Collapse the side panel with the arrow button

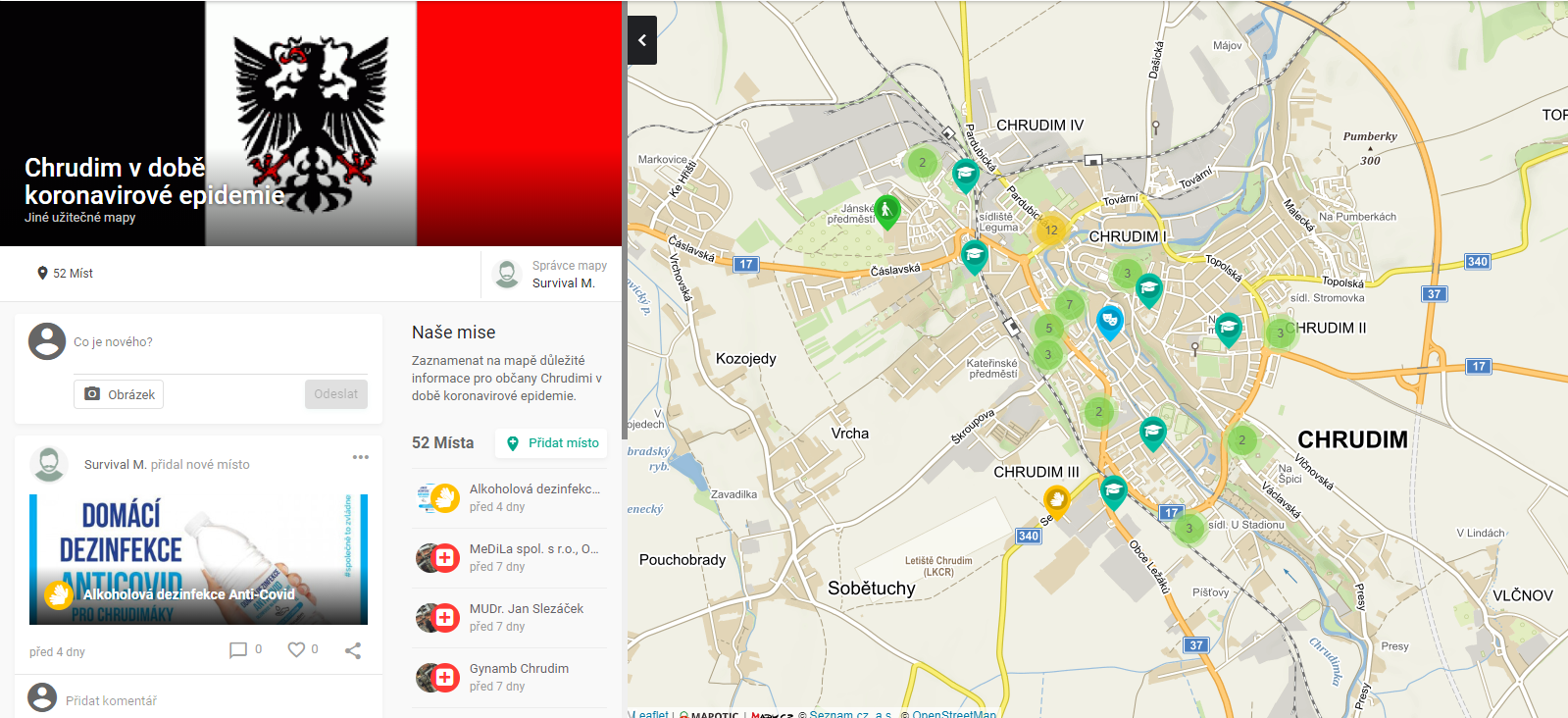pos(642,40)
